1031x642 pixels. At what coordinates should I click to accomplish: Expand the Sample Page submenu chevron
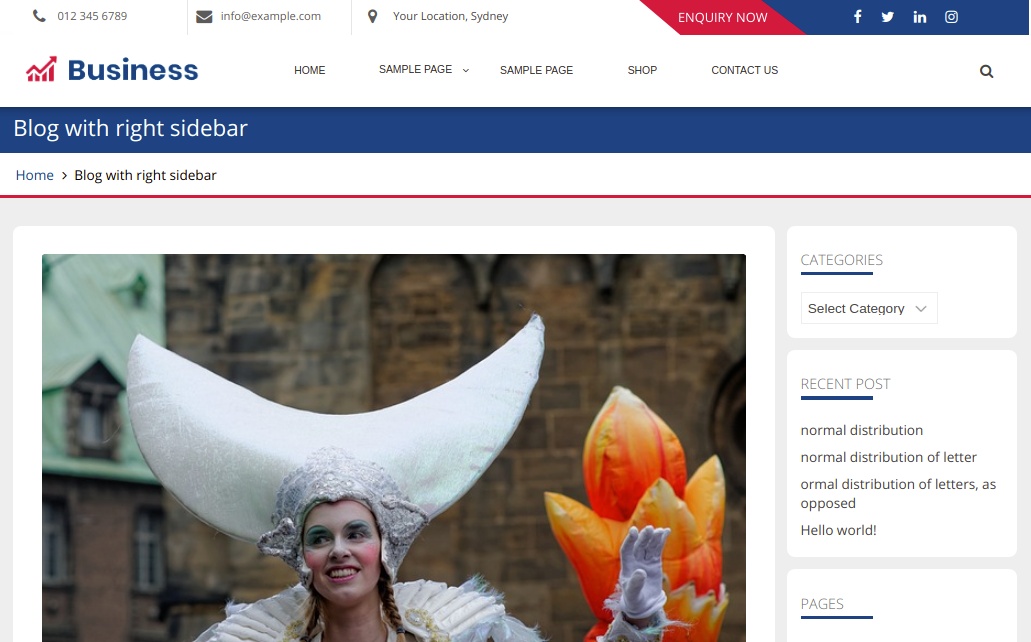tap(466, 70)
